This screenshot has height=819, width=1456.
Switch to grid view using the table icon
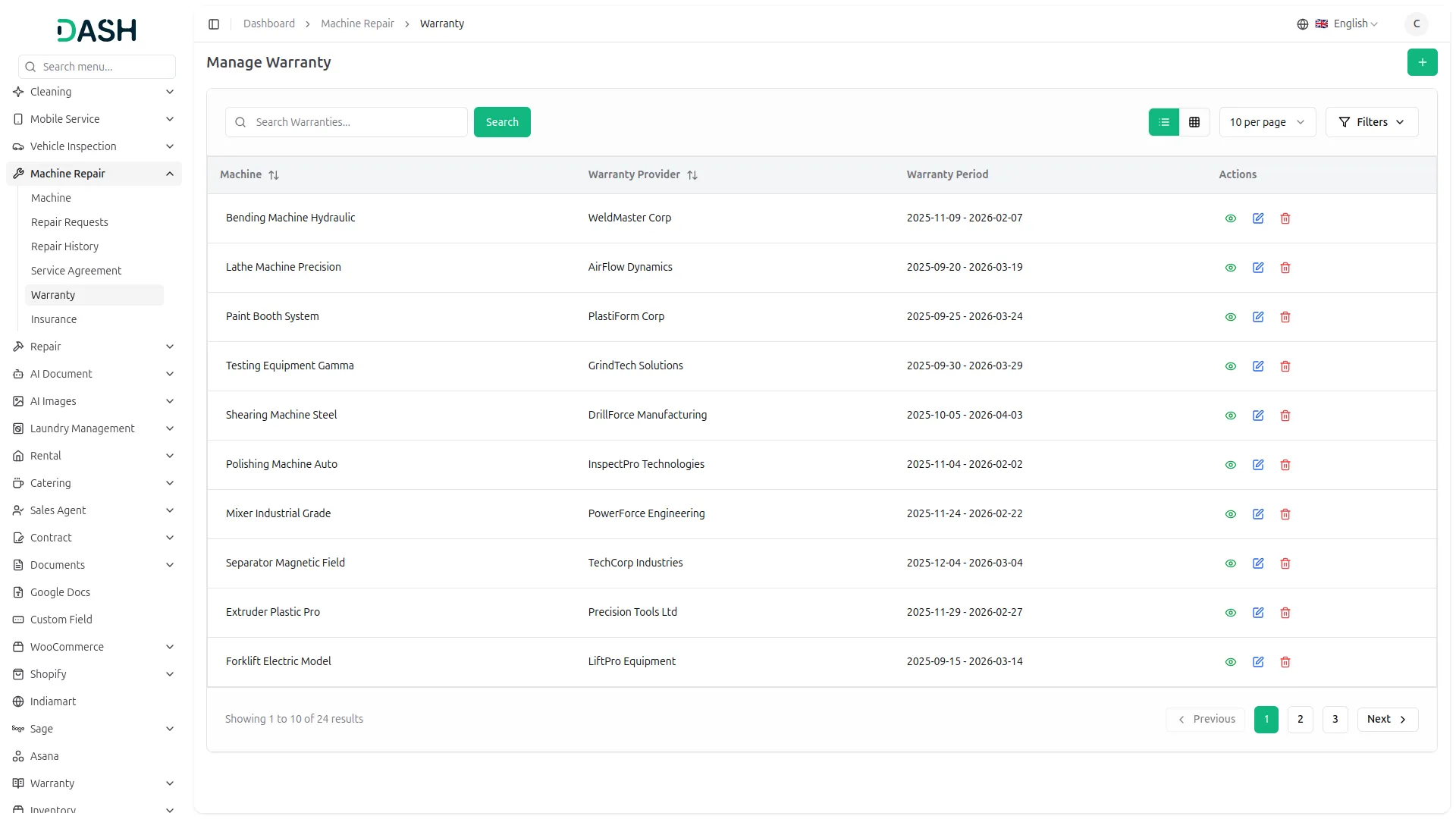(x=1194, y=122)
